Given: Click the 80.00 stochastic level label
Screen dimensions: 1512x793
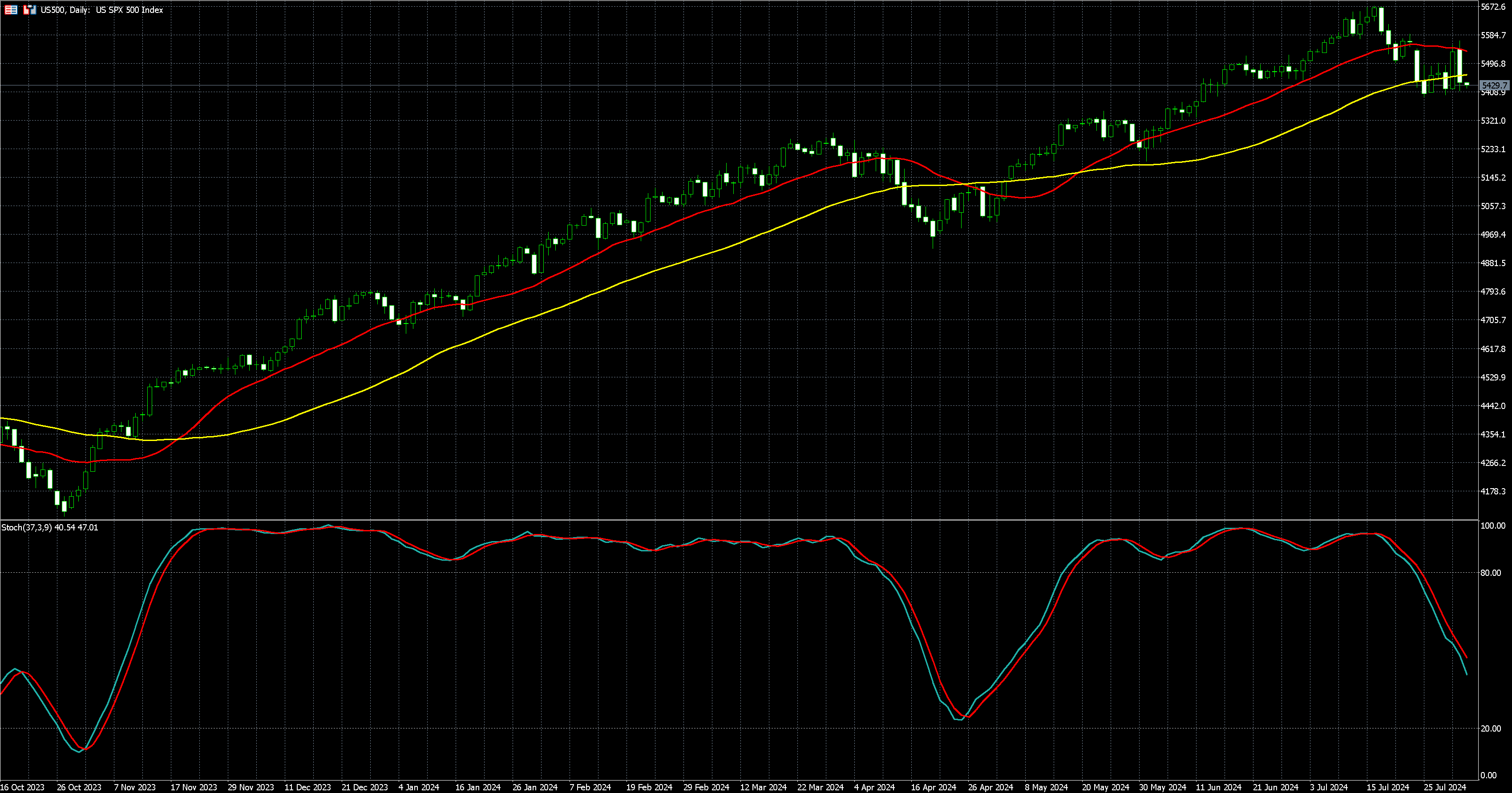Looking at the screenshot, I should (x=1490, y=573).
